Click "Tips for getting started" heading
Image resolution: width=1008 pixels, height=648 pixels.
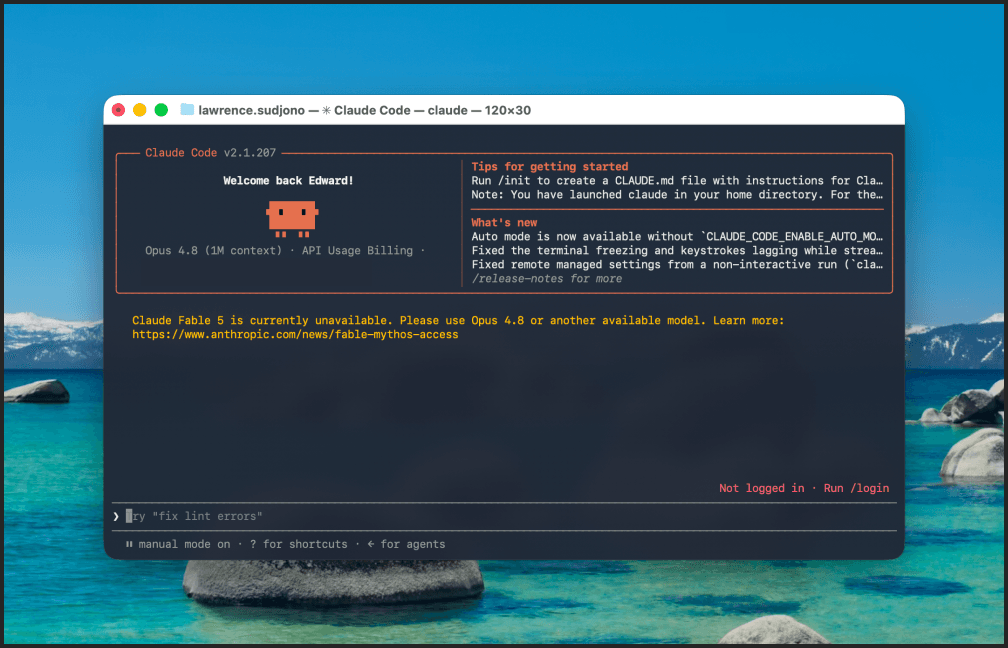pos(550,166)
